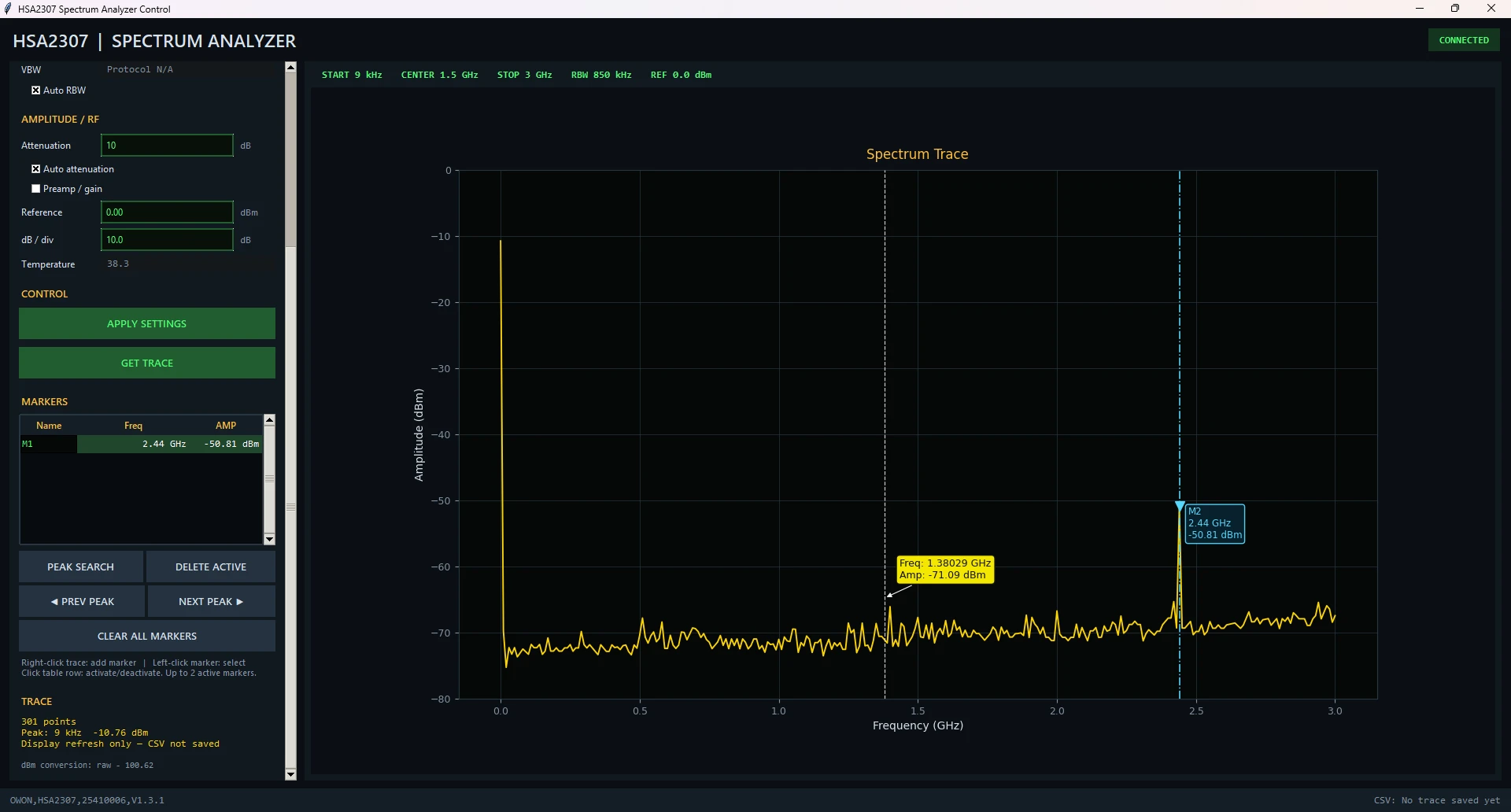The image size is (1511, 812).
Task: Select the M2 marker triangle on the trace
Action: click(1180, 505)
